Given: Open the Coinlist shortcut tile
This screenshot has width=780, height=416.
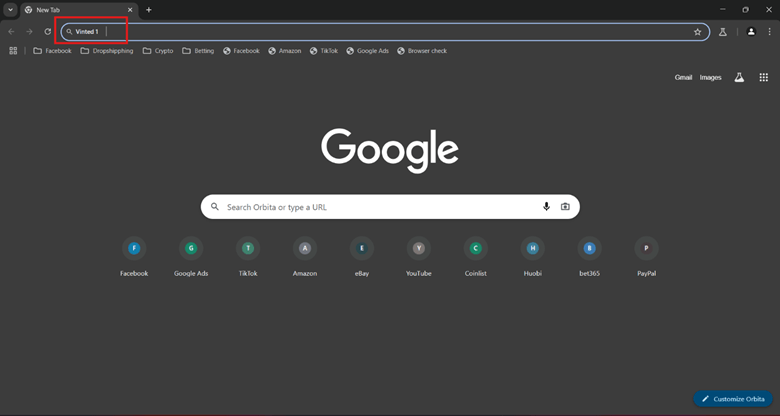Looking at the screenshot, I should click(x=476, y=256).
